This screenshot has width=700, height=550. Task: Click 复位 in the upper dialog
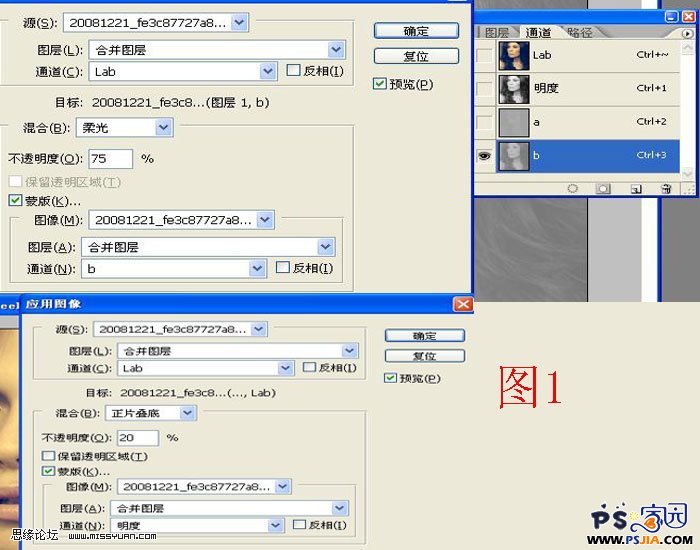[x=416, y=56]
